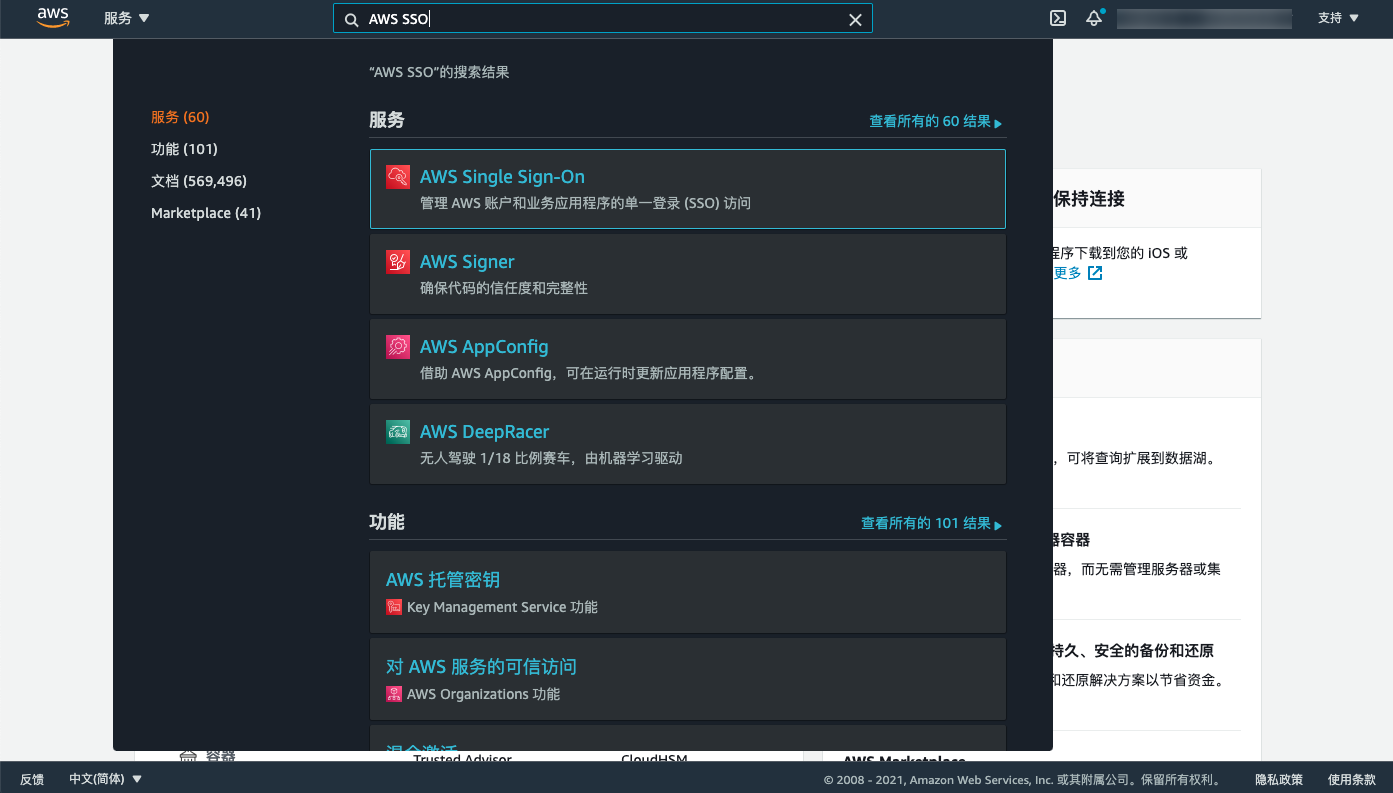Click 查看所有的 60 结果 link

click(x=934, y=122)
